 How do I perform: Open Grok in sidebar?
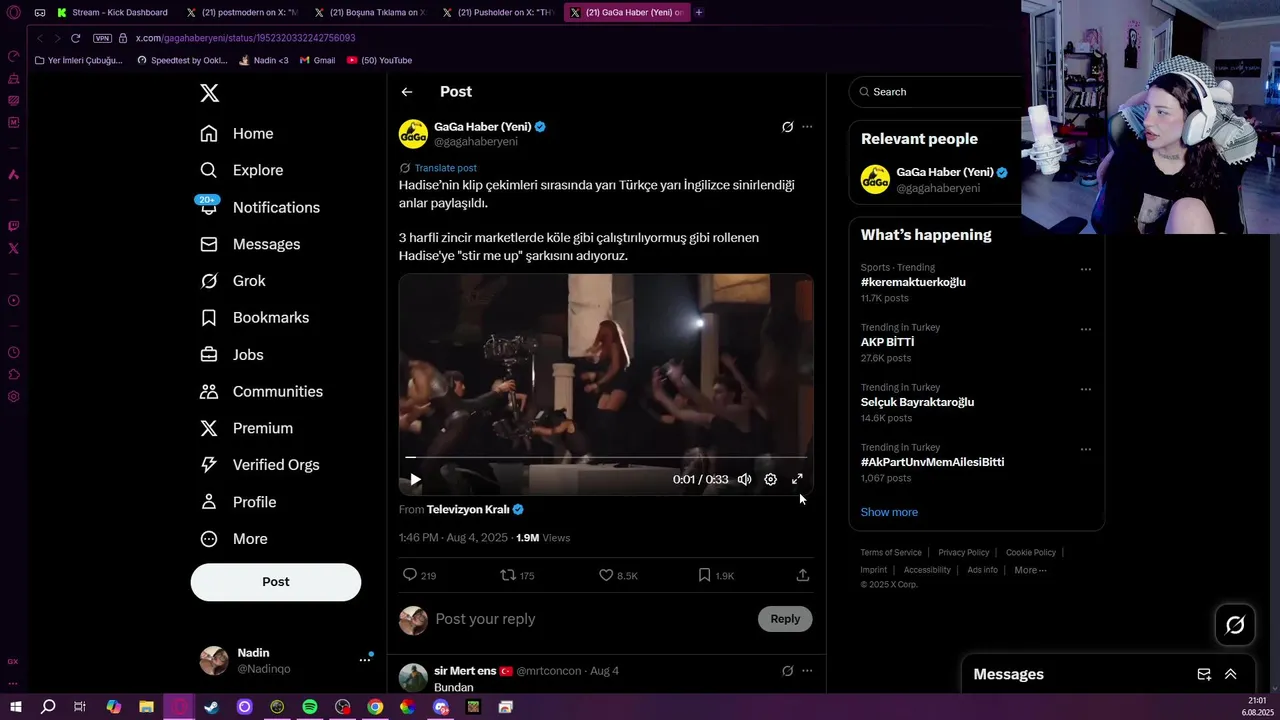[x=233, y=281]
